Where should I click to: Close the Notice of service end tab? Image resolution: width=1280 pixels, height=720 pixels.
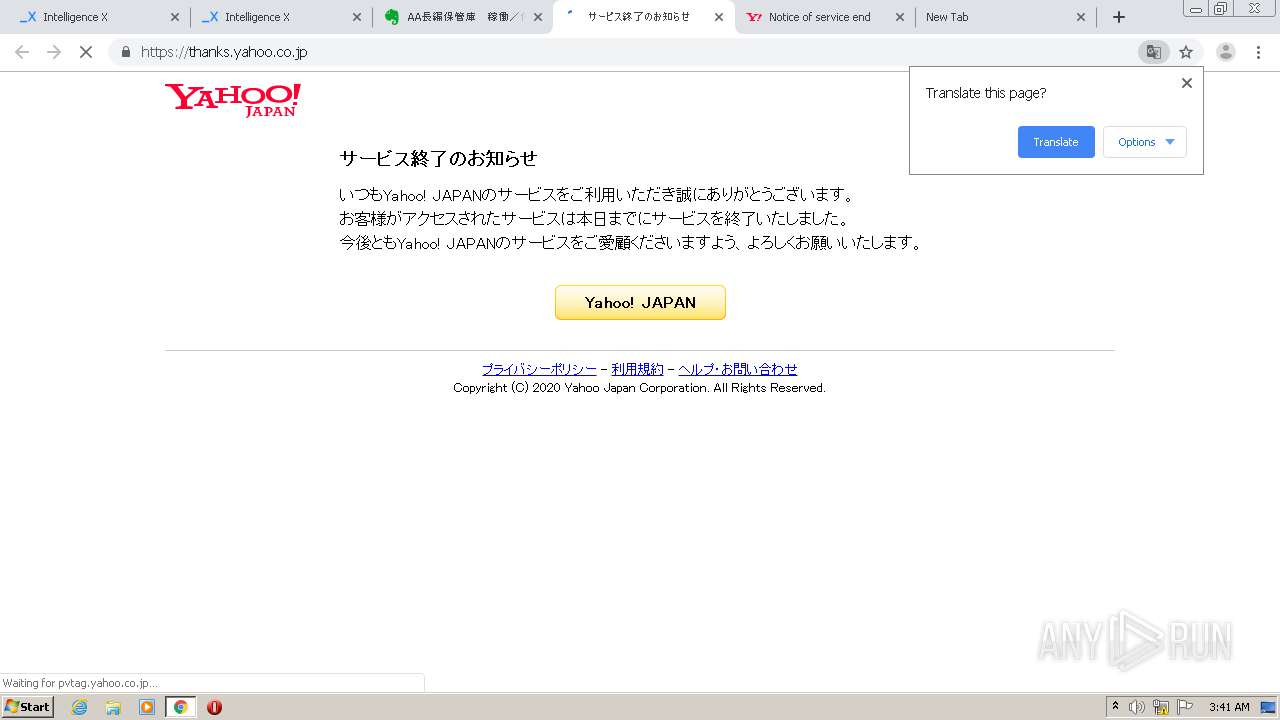click(x=899, y=17)
